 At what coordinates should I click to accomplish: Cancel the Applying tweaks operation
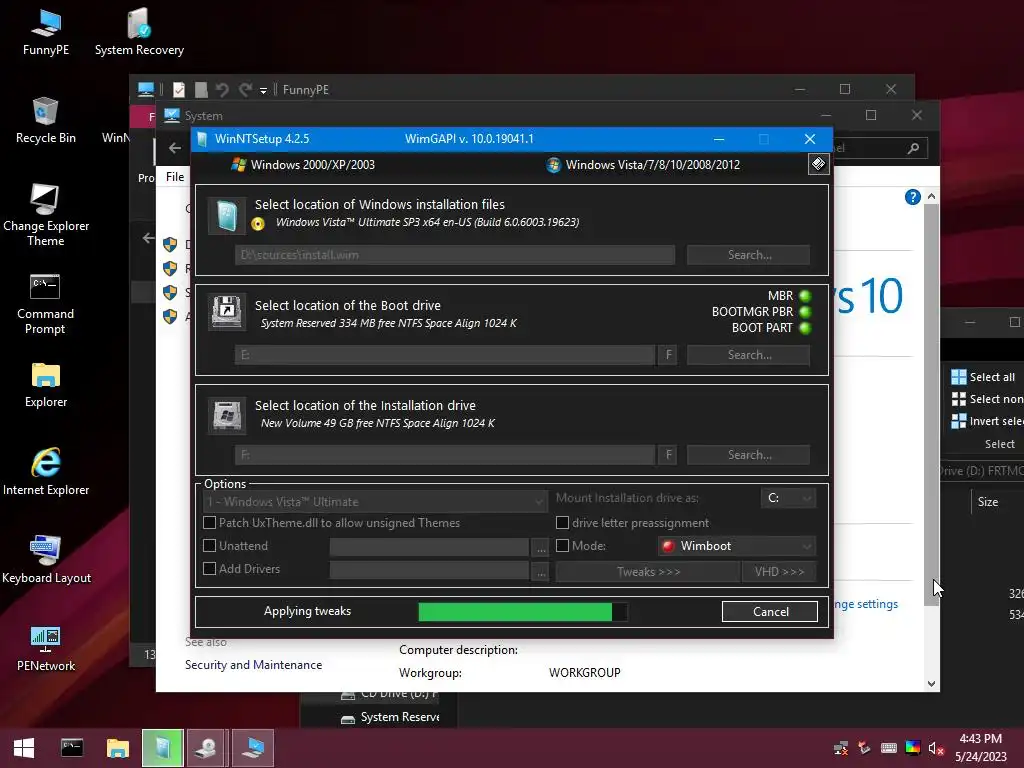point(770,611)
